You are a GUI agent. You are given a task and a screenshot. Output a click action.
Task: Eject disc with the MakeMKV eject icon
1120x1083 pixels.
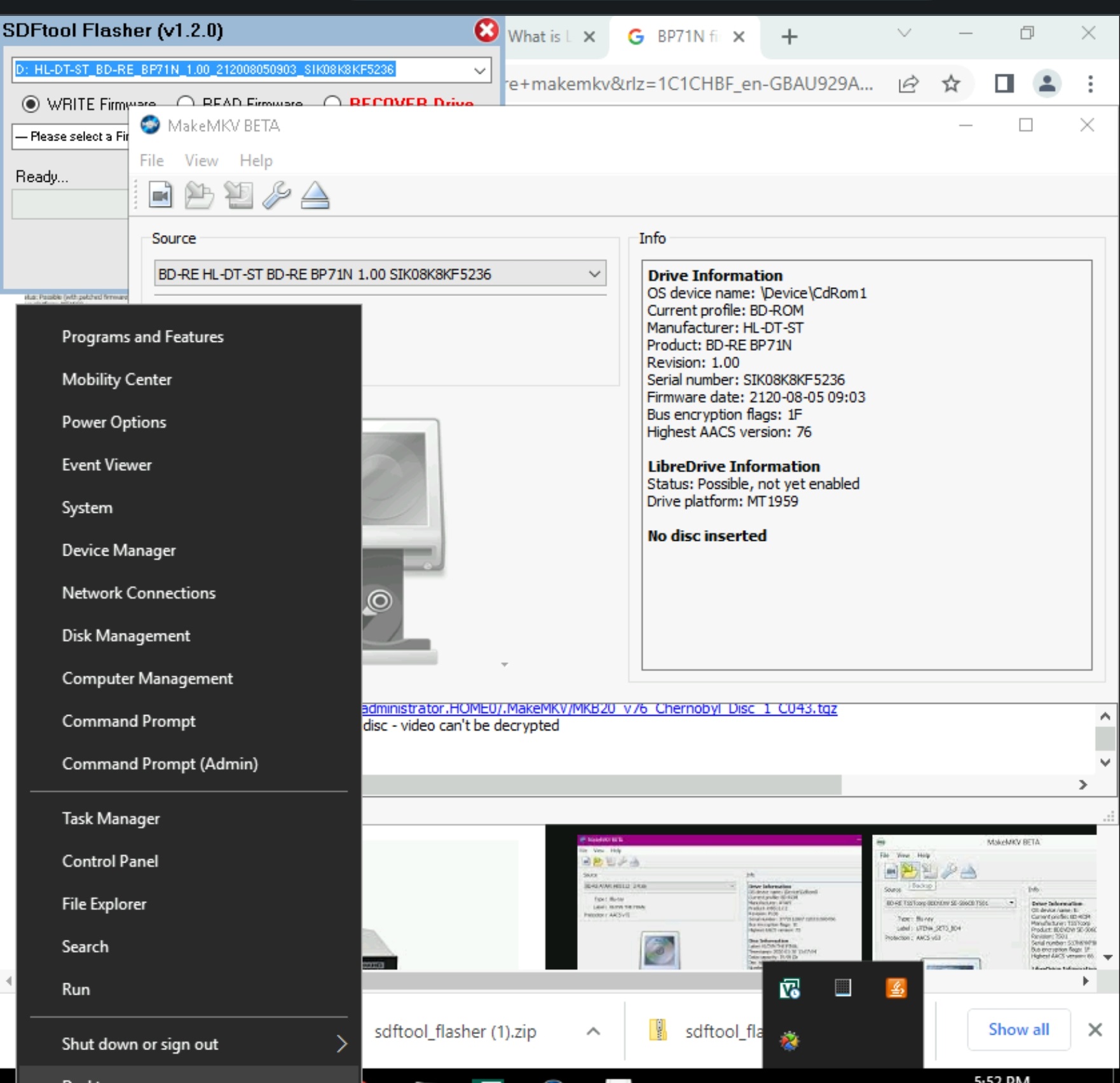(x=315, y=194)
